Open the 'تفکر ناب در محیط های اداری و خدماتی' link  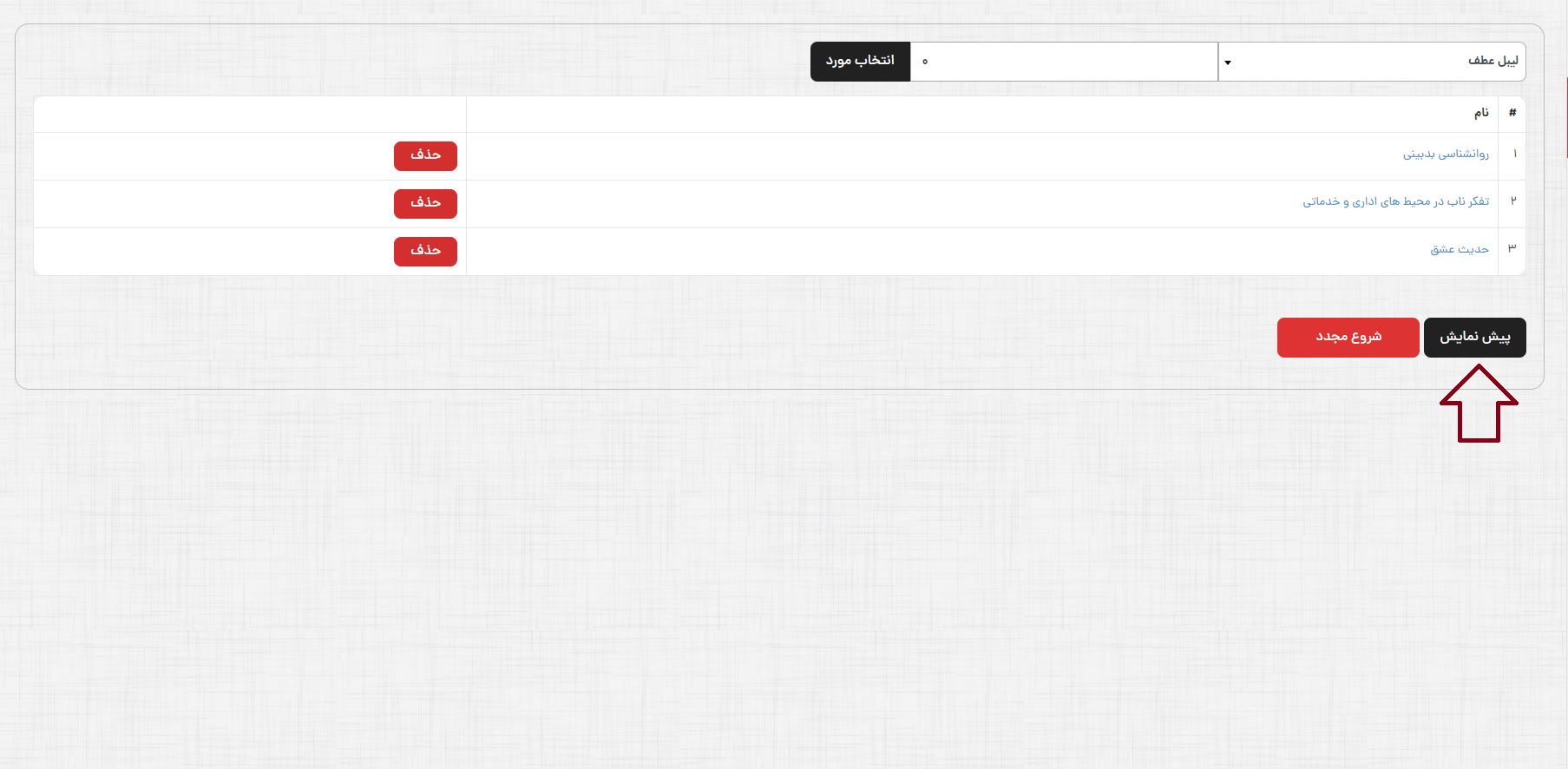pos(1395,202)
